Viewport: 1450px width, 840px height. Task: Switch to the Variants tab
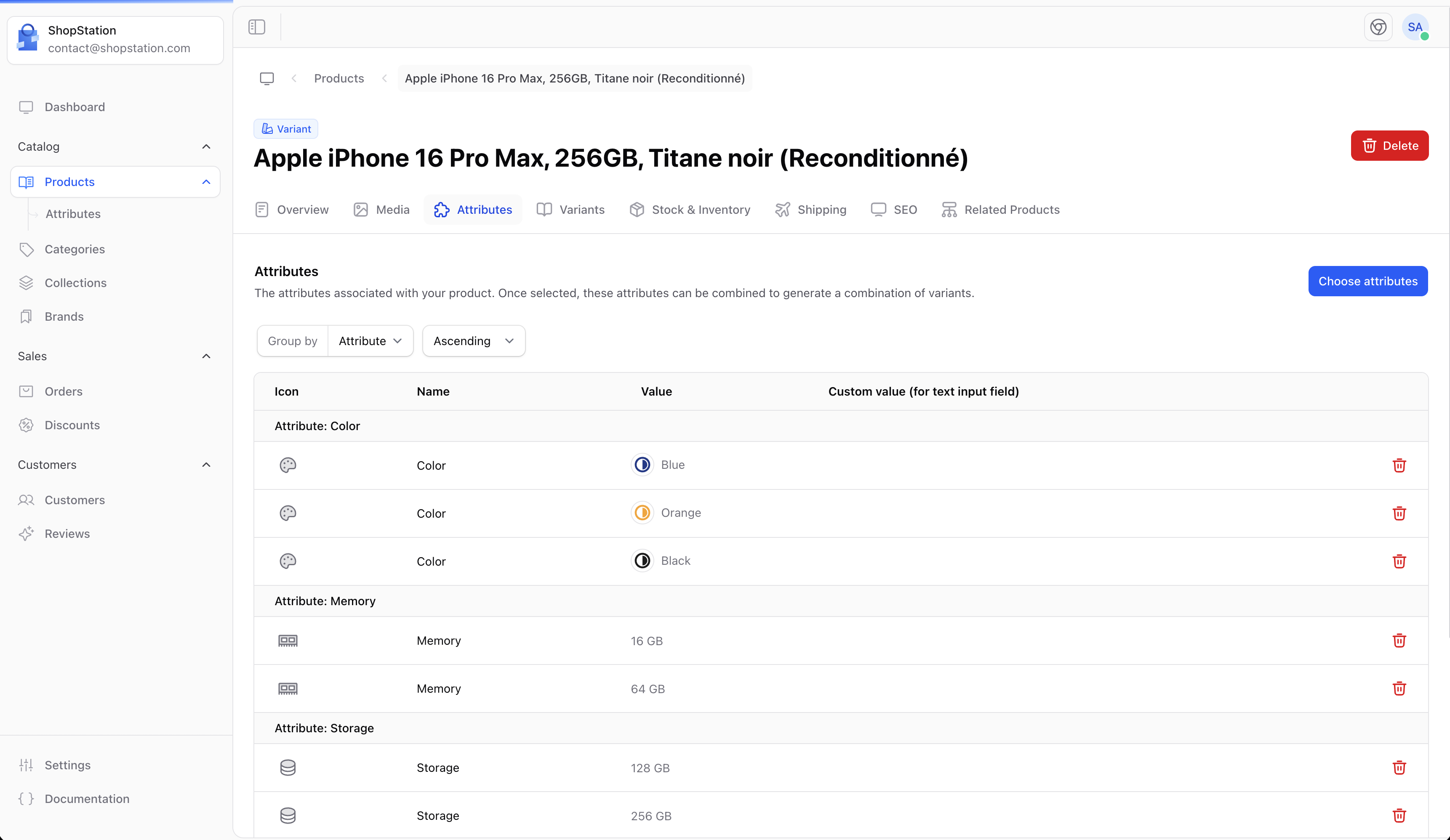(570, 210)
